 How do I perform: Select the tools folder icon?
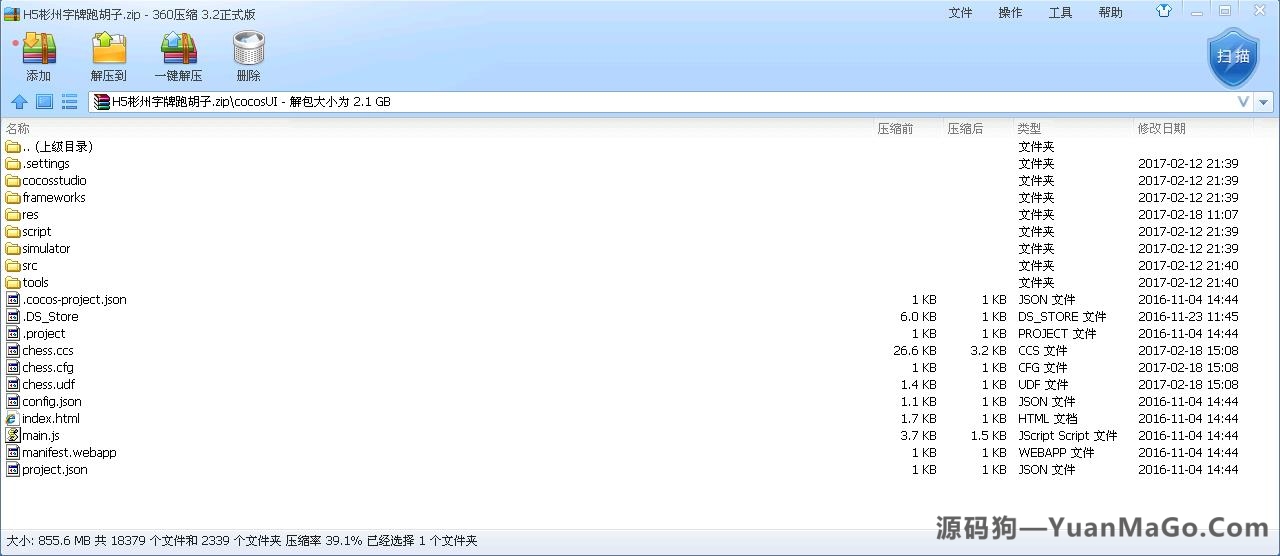(13, 282)
